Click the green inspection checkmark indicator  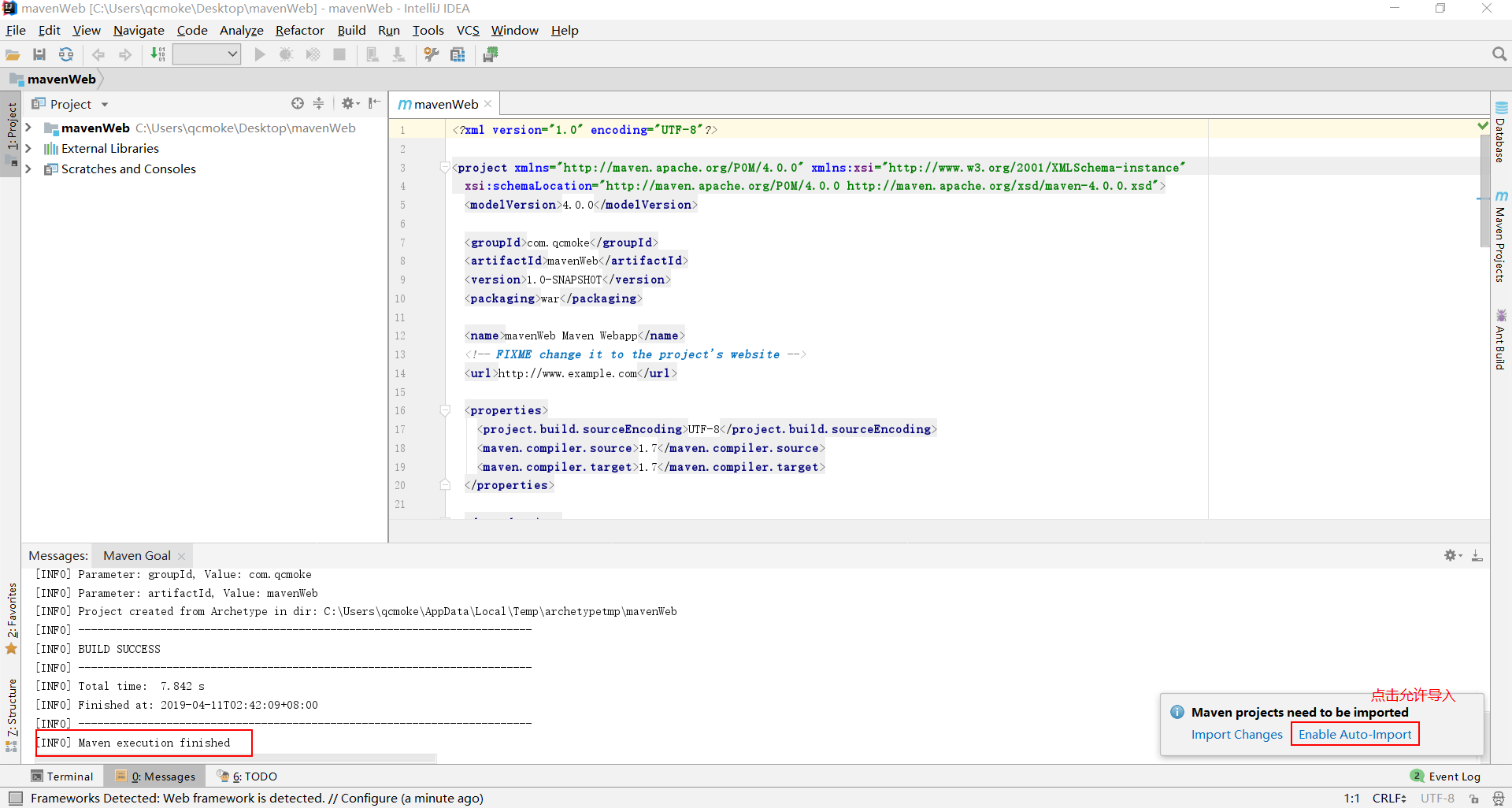tap(1483, 126)
